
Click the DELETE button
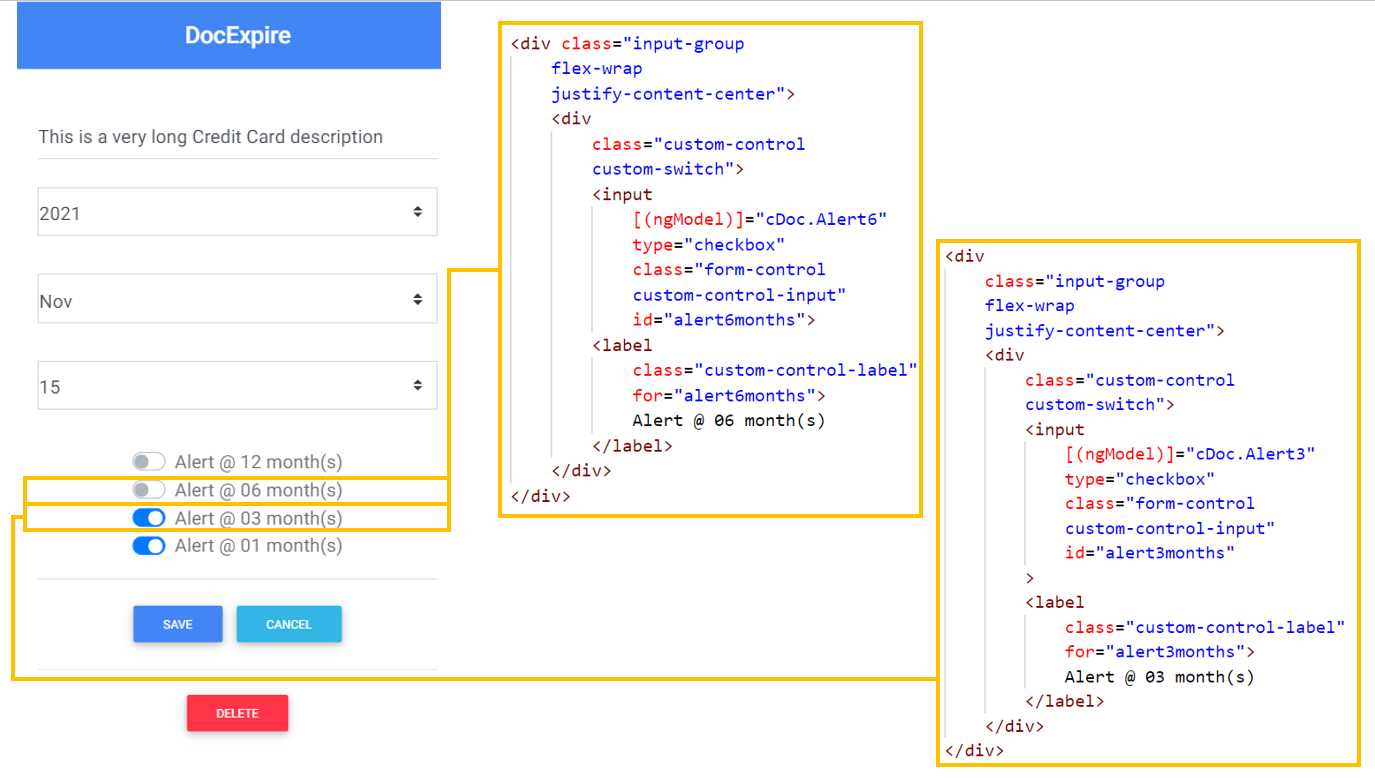pyautogui.click(x=237, y=713)
